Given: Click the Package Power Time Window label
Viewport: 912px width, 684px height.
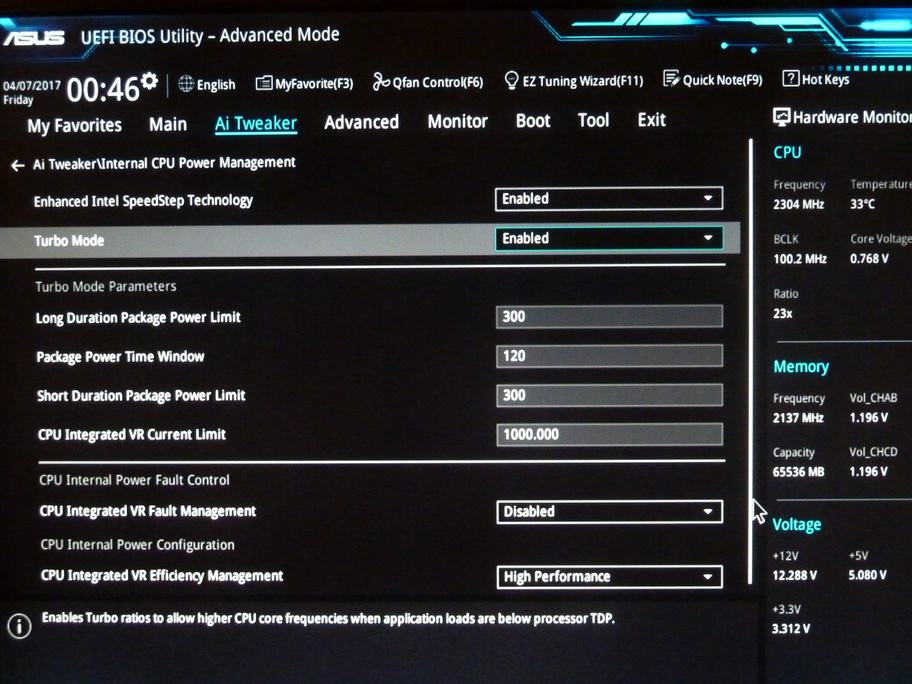Looking at the screenshot, I should click(x=120, y=357).
